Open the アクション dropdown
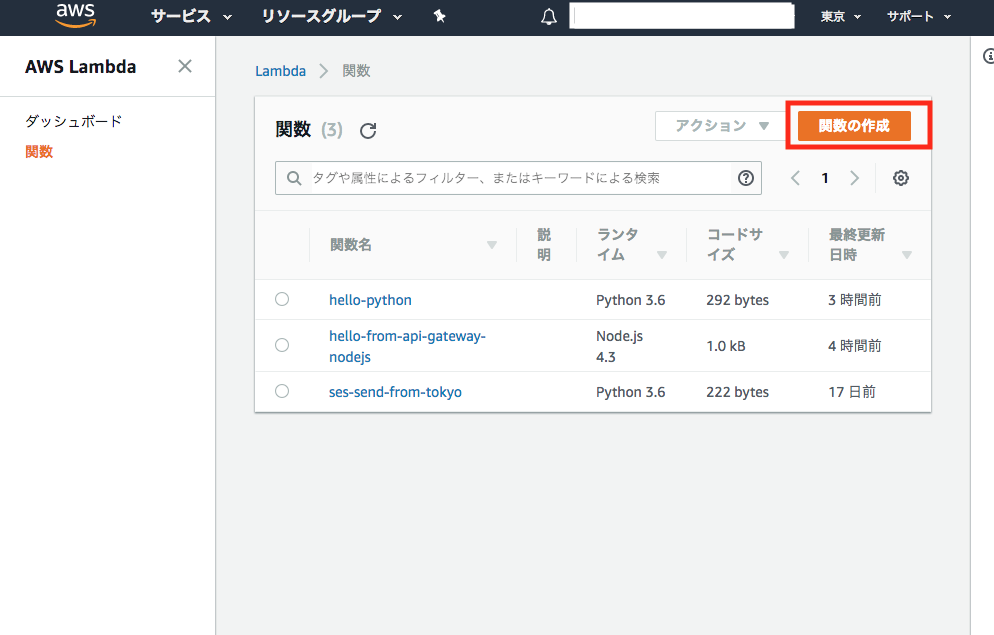The image size is (994, 635). click(x=721, y=125)
